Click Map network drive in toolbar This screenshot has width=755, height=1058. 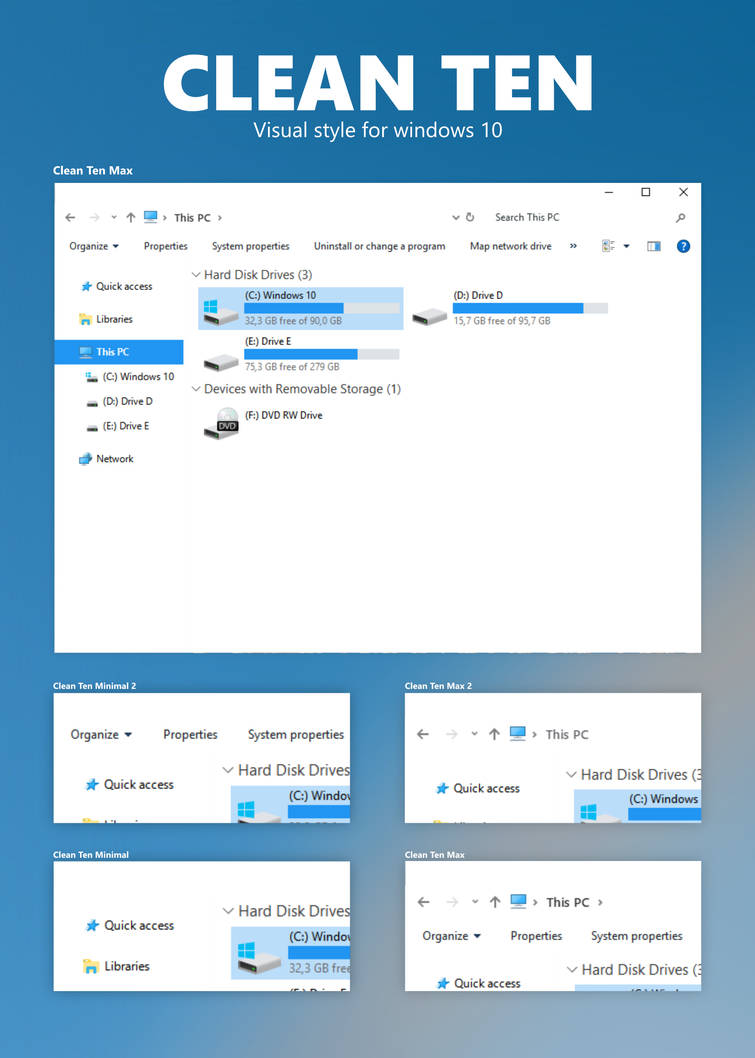510,246
